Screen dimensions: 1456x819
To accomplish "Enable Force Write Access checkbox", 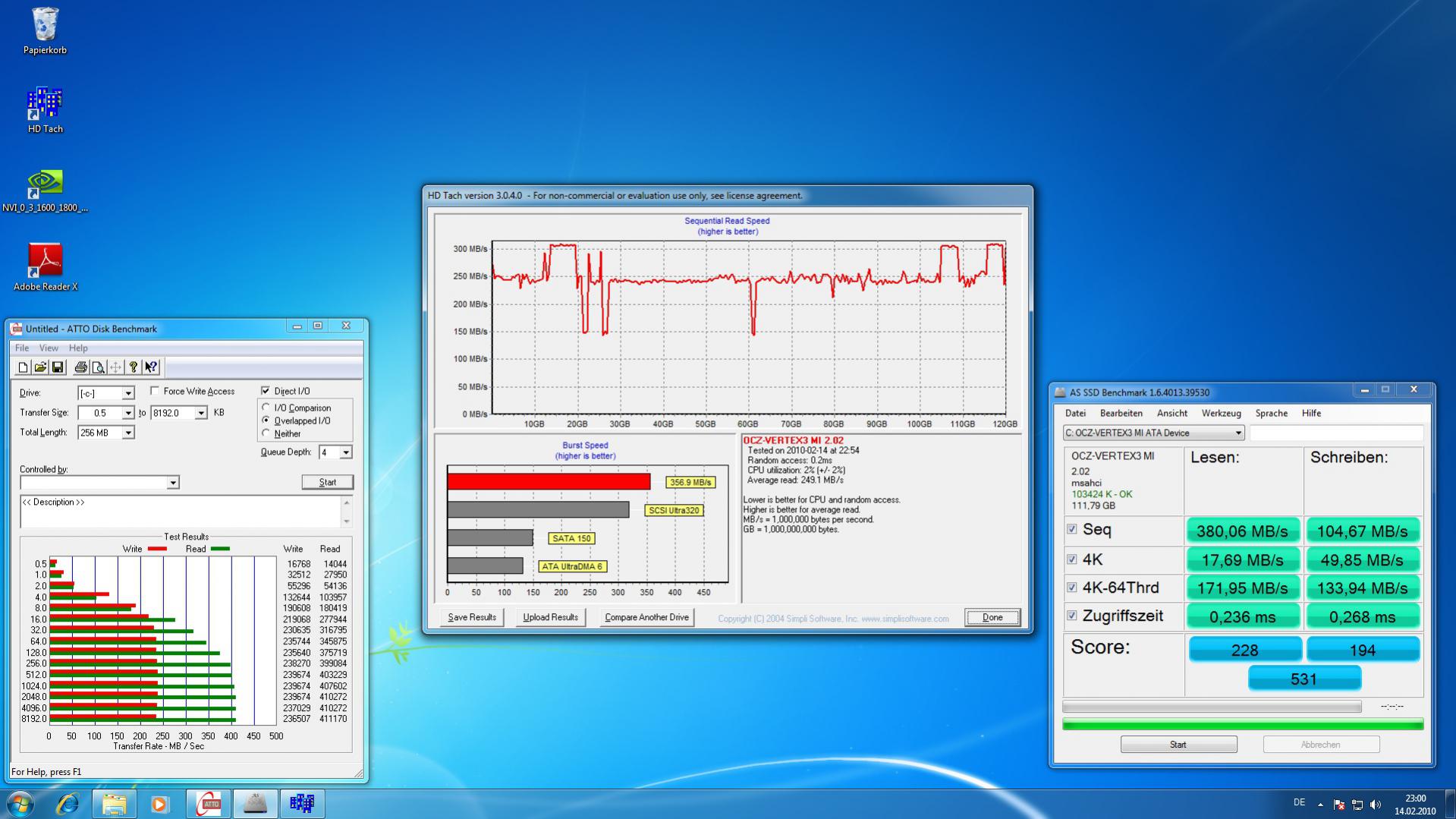I will 155,391.
